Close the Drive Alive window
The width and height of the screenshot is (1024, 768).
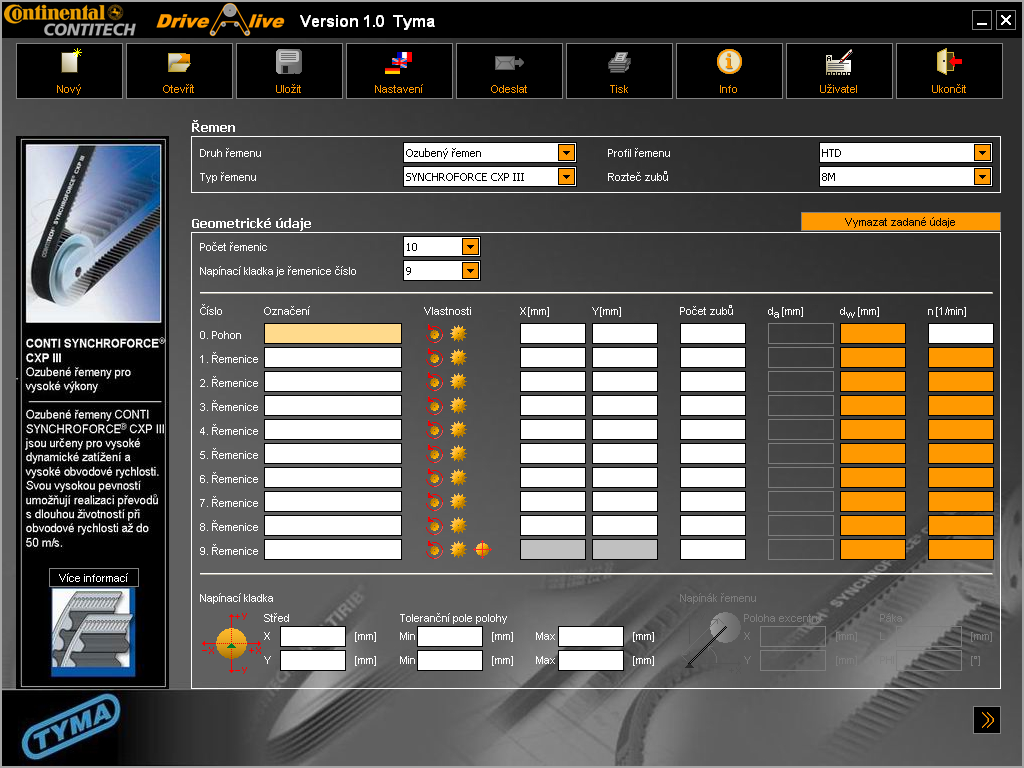(1006, 21)
